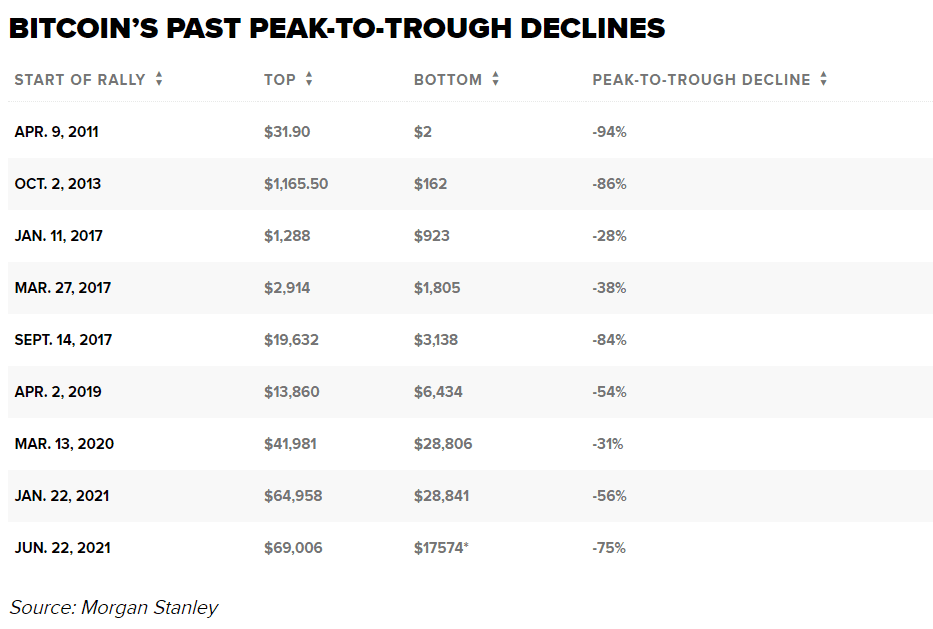Click sort arrows next to Bottom header
933x629 pixels.
(496, 80)
